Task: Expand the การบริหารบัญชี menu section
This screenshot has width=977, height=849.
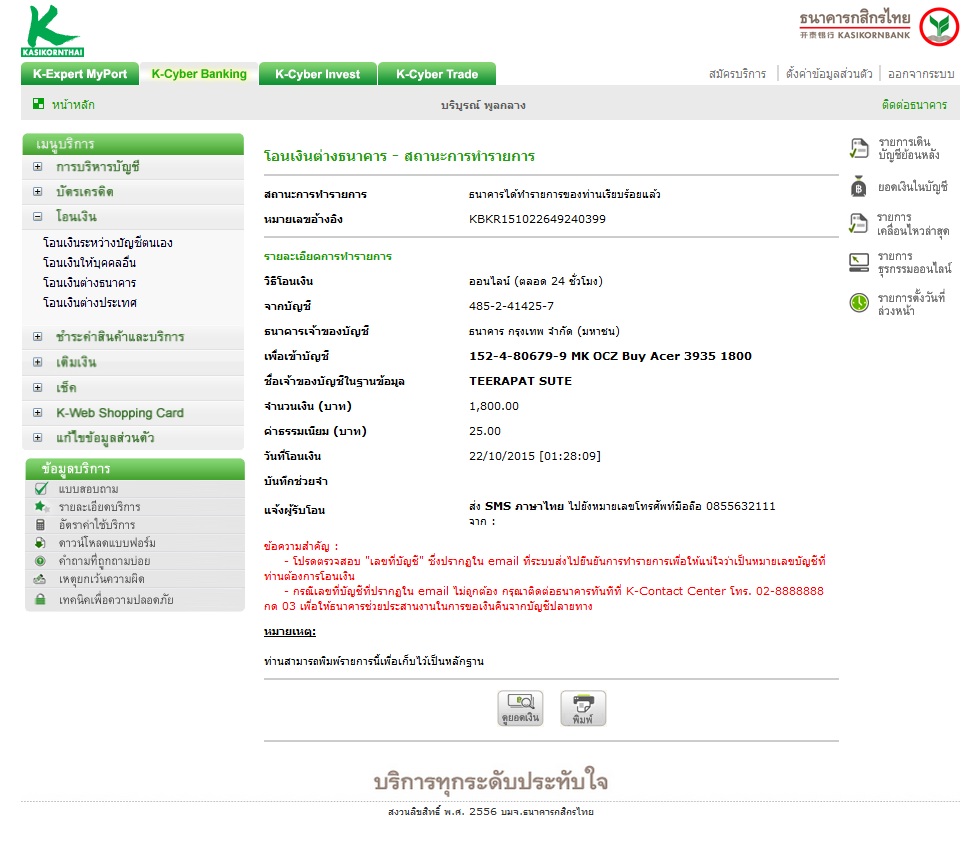Action: [37, 167]
